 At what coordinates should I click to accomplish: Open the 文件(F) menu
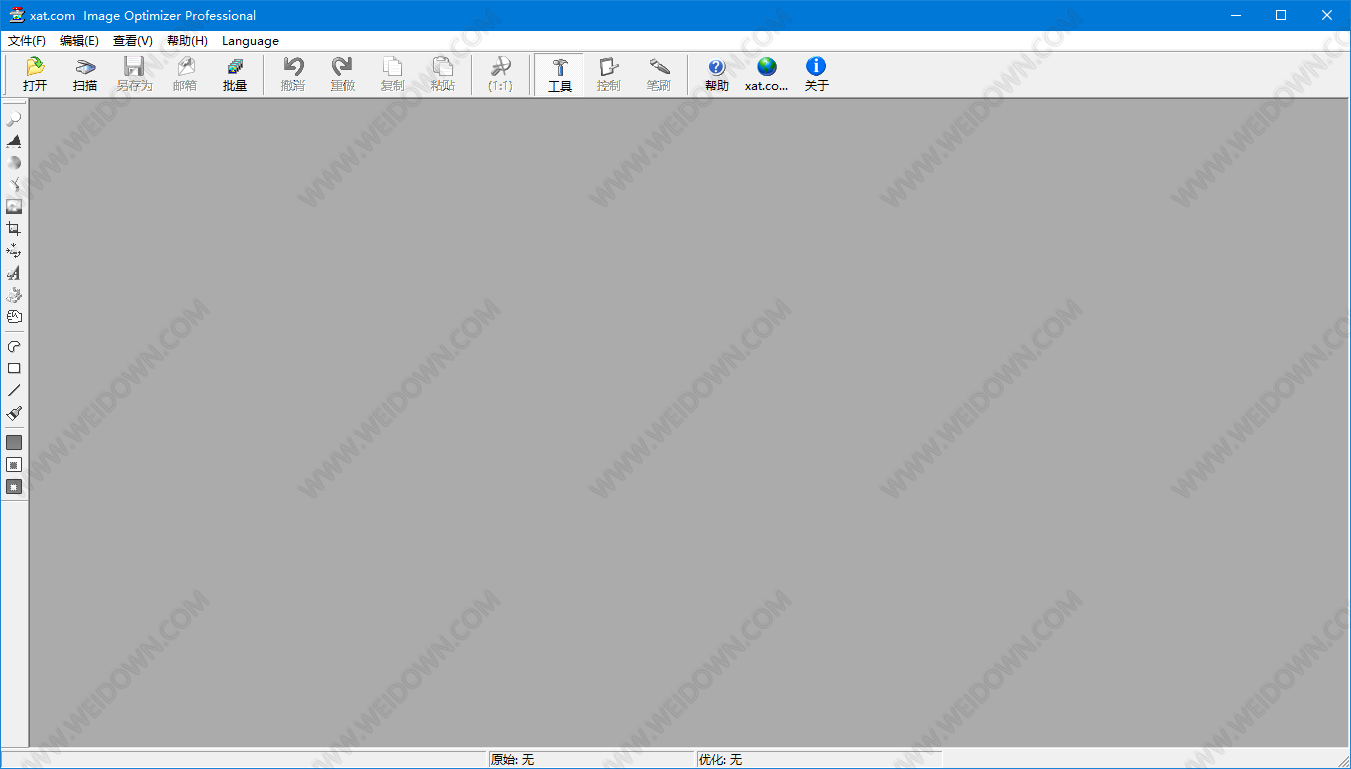(x=27, y=41)
